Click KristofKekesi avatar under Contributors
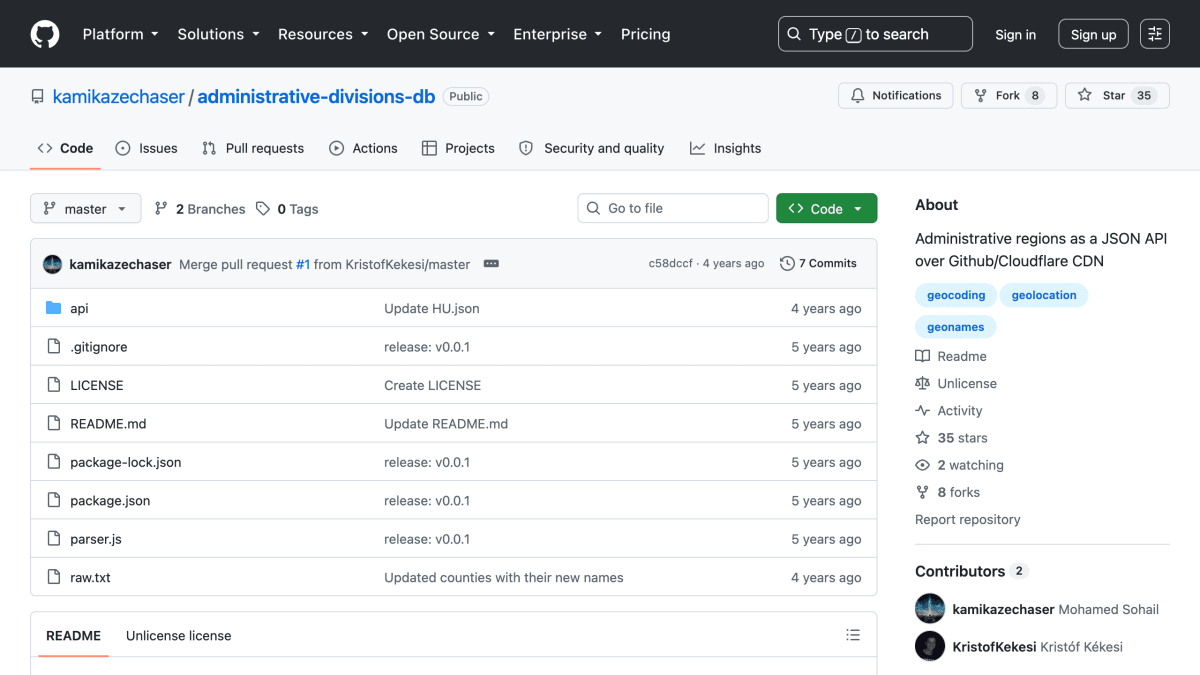The width and height of the screenshot is (1200, 675). click(x=930, y=646)
